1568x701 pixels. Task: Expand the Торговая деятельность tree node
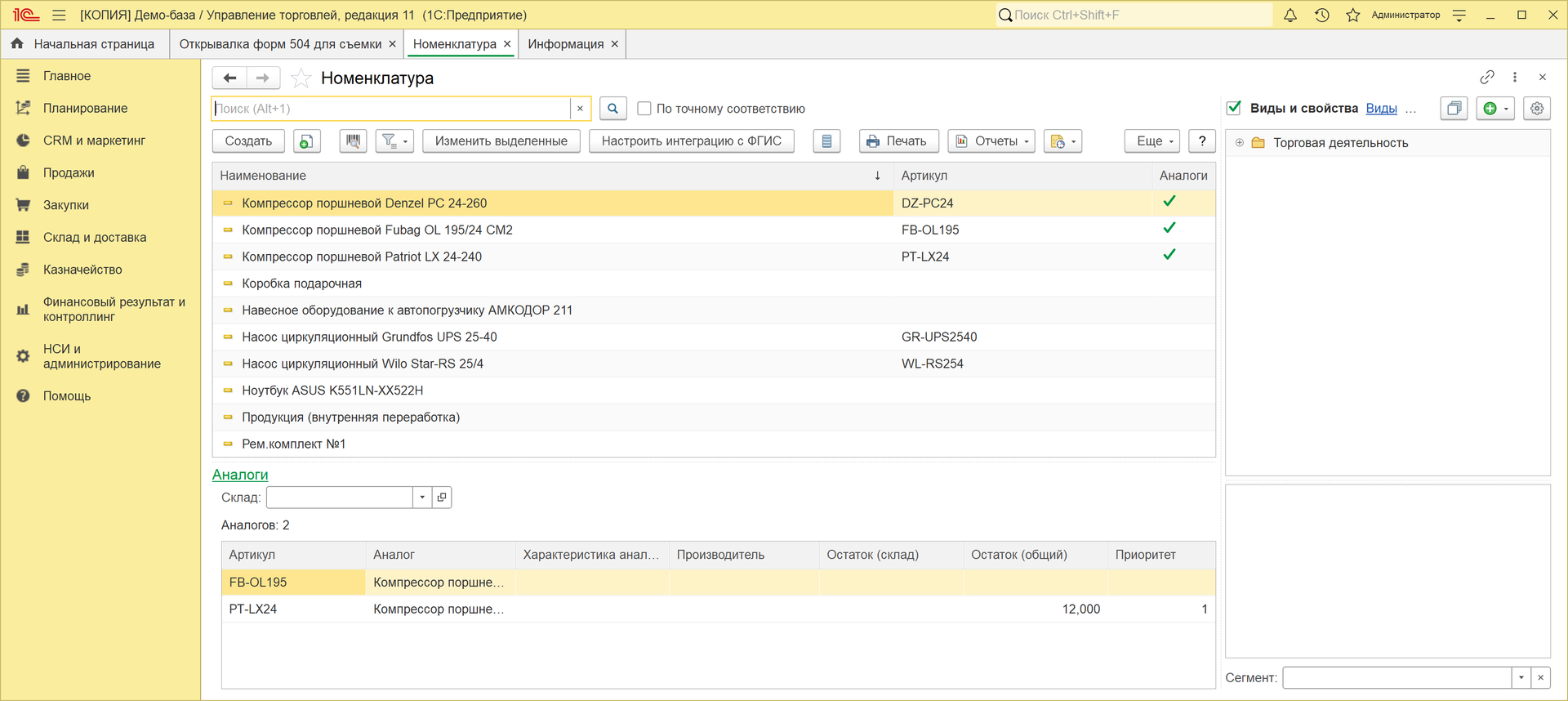[1240, 143]
